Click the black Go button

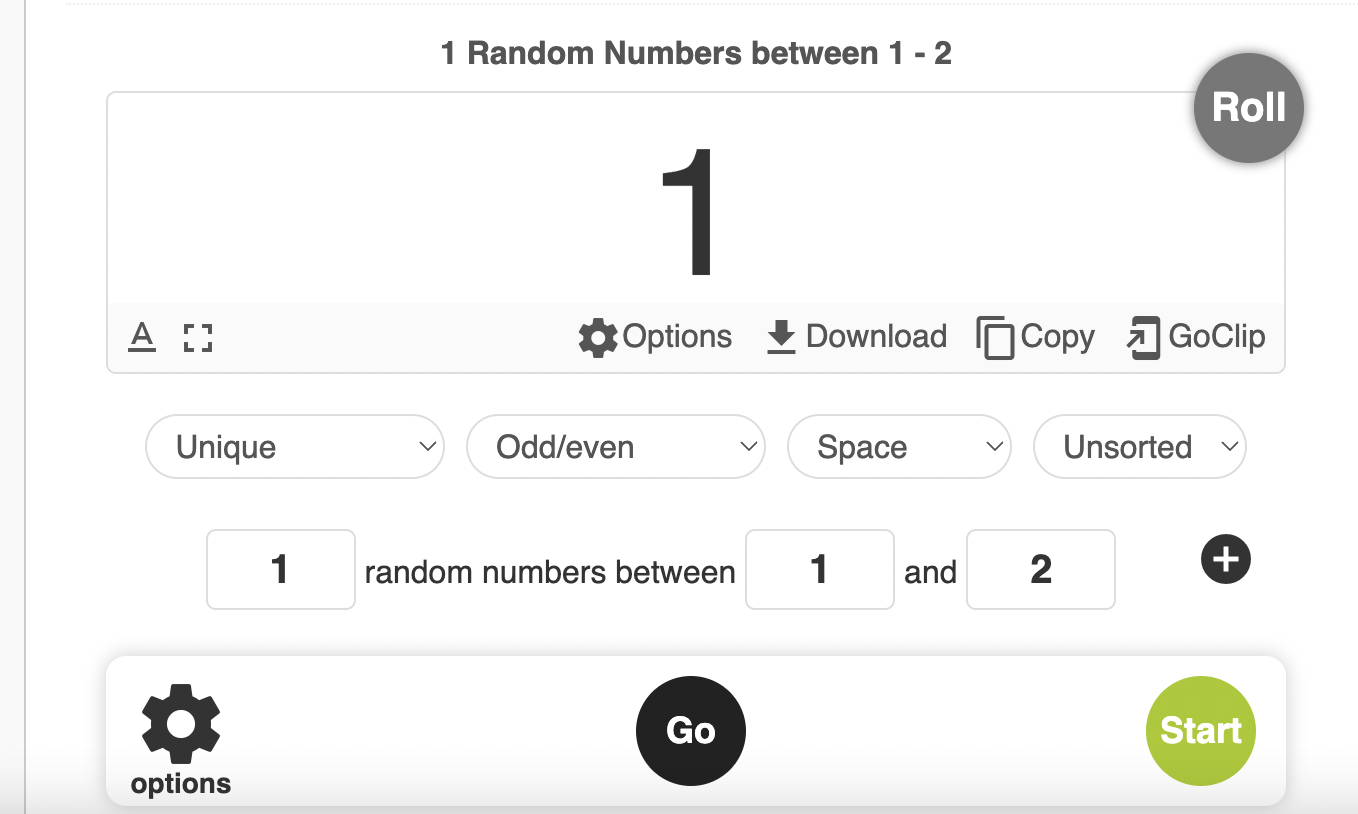click(x=691, y=731)
